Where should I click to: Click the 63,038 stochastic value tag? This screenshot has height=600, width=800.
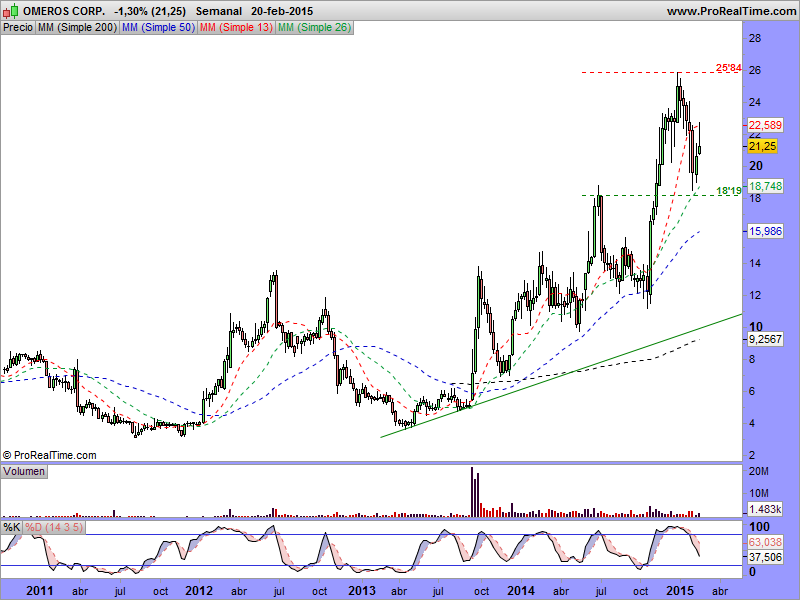(765, 542)
